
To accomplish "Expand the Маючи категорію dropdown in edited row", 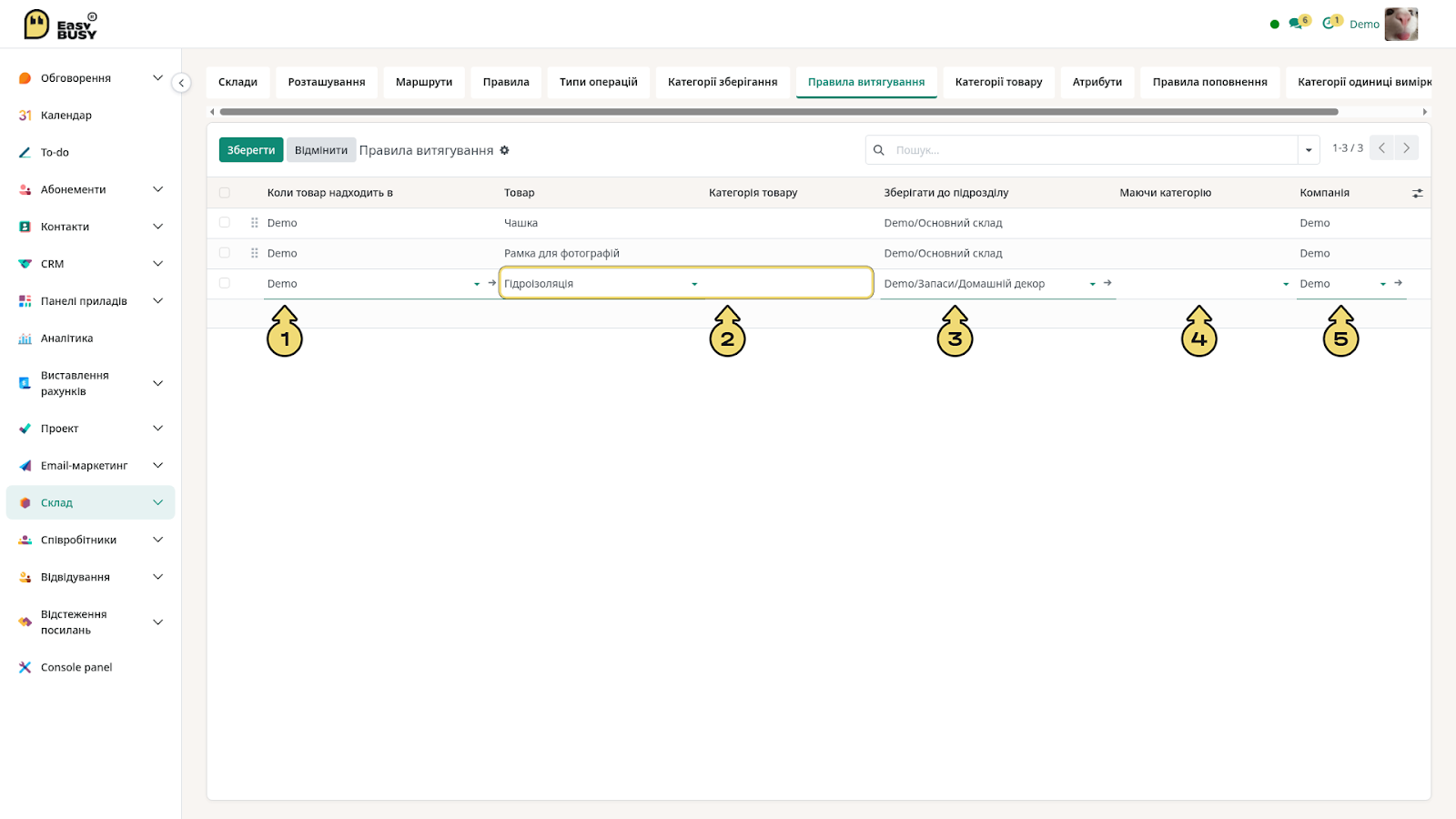I will click(1286, 284).
